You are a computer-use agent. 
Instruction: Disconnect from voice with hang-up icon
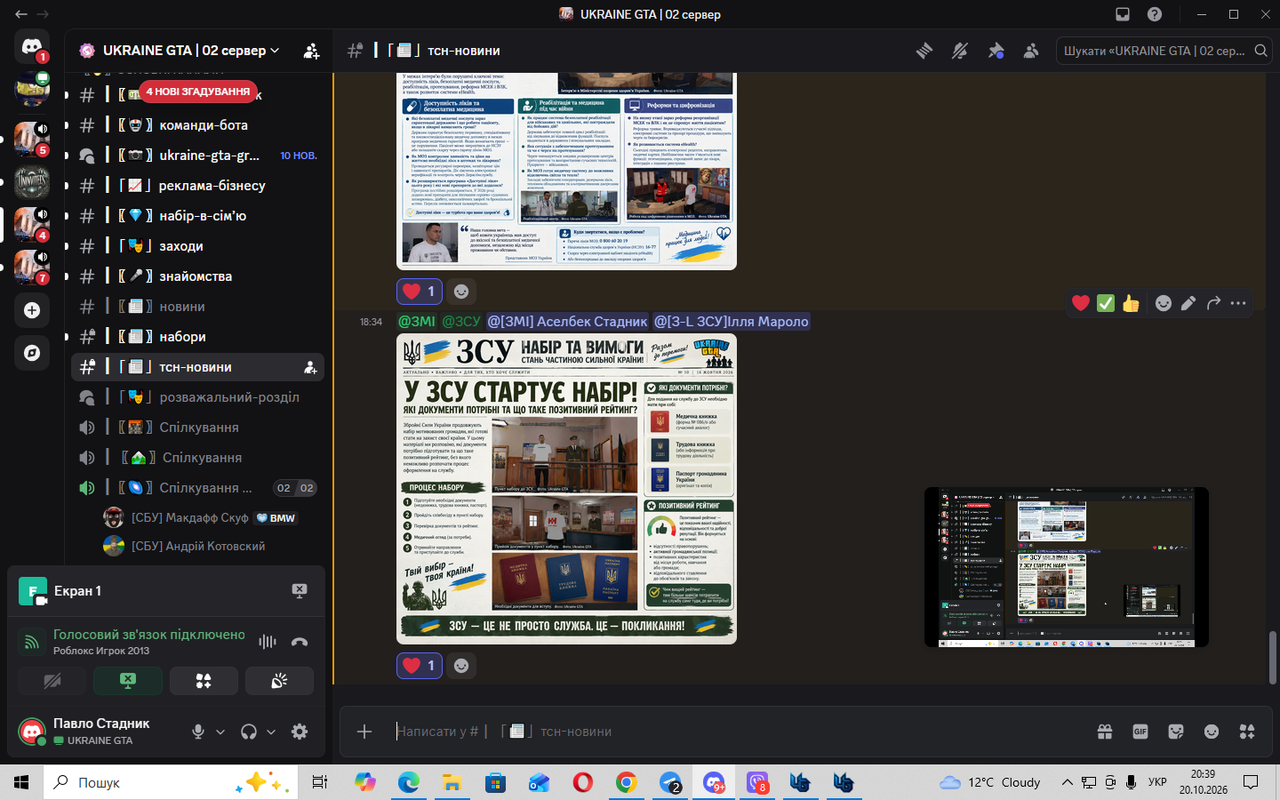pyautogui.click(x=299, y=642)
